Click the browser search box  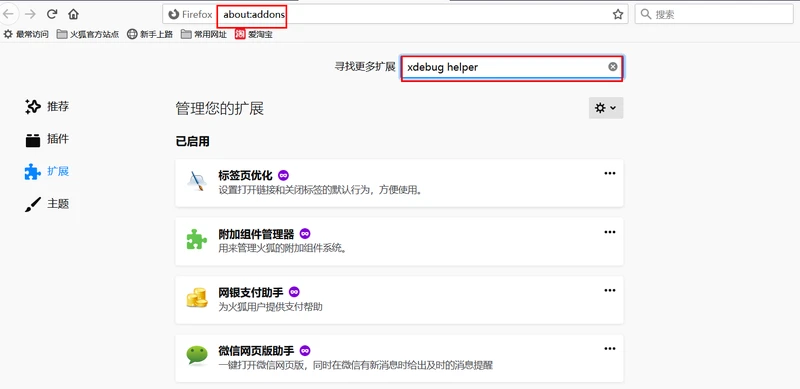pyautogui.click(x=714, y=14)
